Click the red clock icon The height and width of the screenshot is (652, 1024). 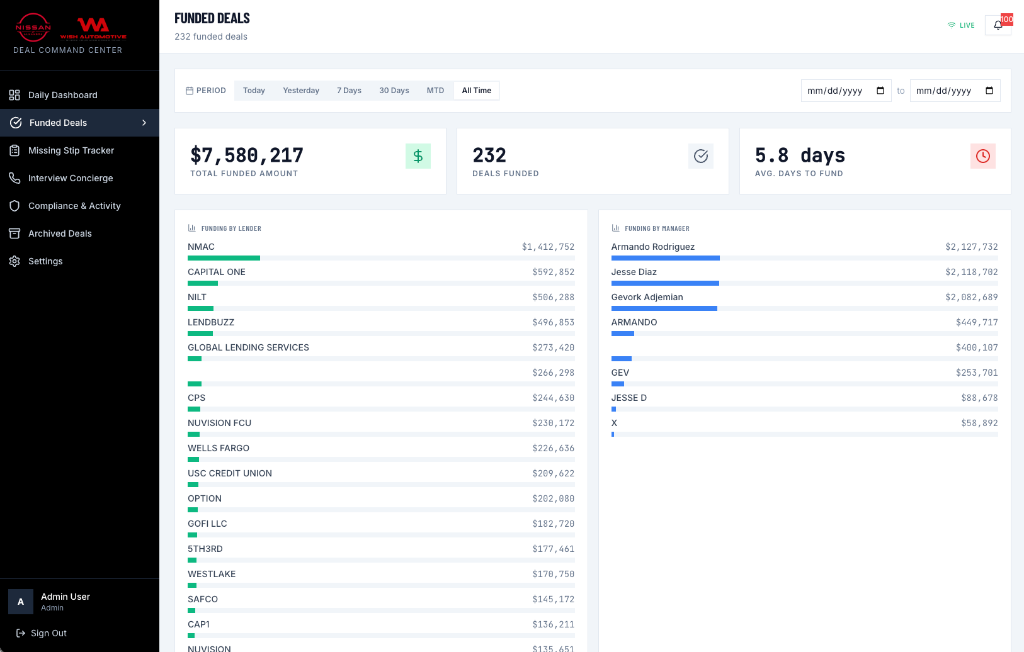click(x=983, y=156)
